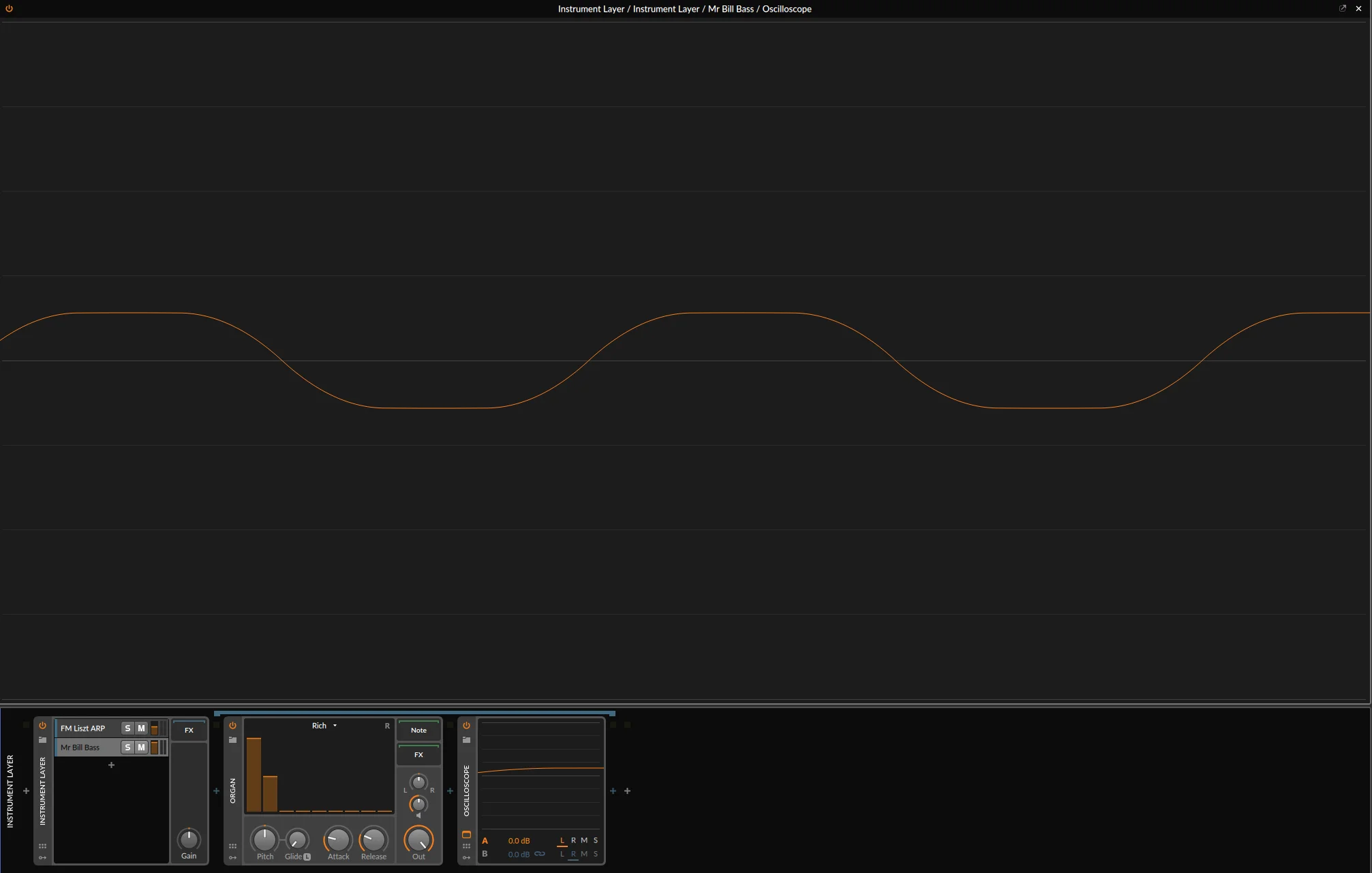Image resolution: width=1372 pixels, height=873 pixels.
Task: Click the Organ Attack knob
Action: point(338,840)
